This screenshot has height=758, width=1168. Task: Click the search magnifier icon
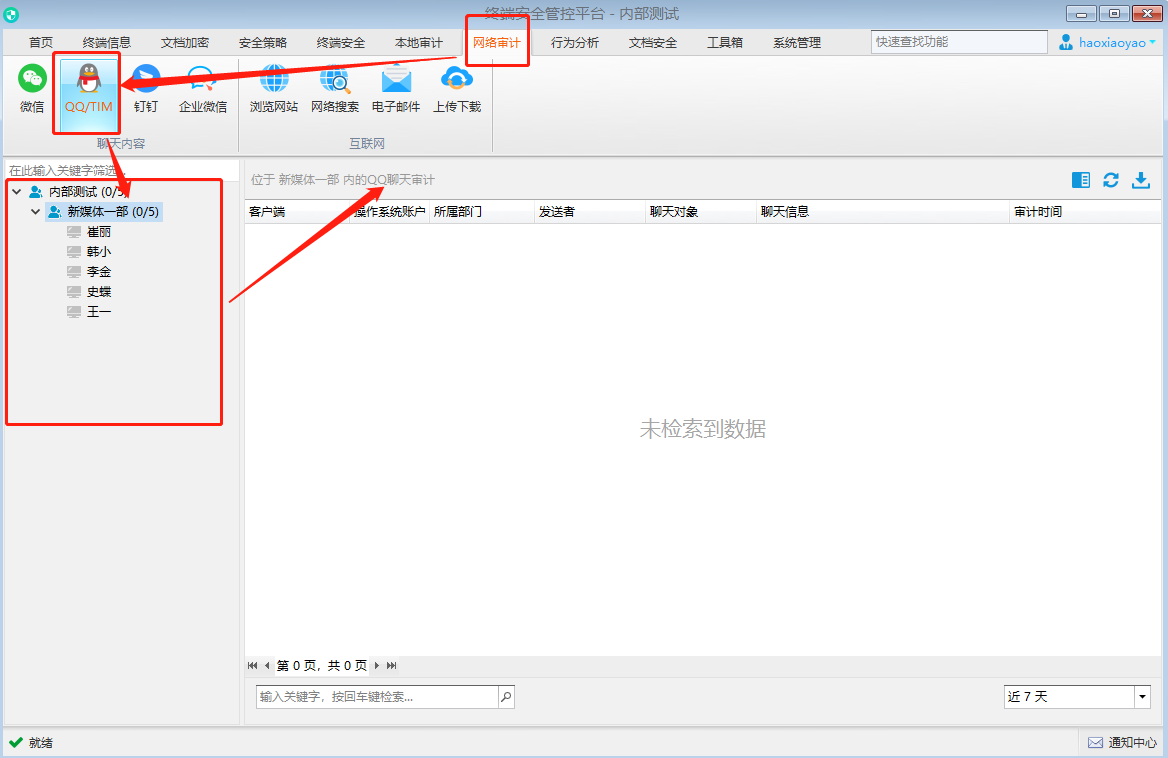point(507,697)
